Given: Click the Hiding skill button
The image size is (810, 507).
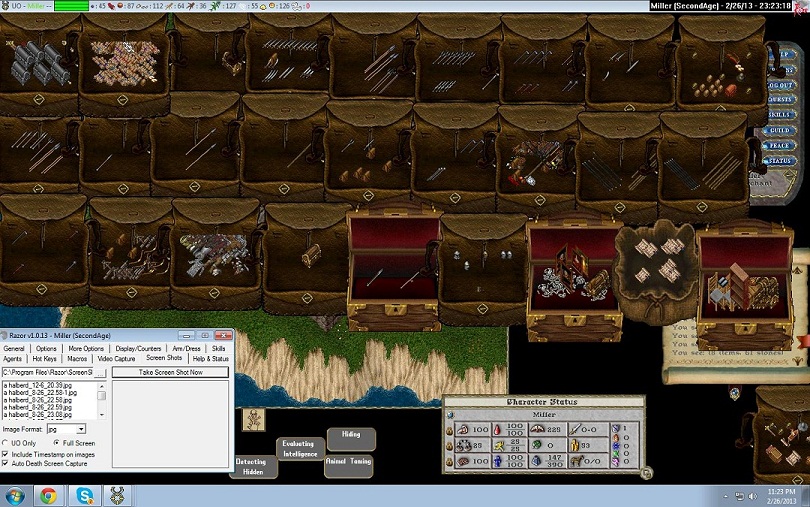Looking at the screenshot, I should (351, 437).
